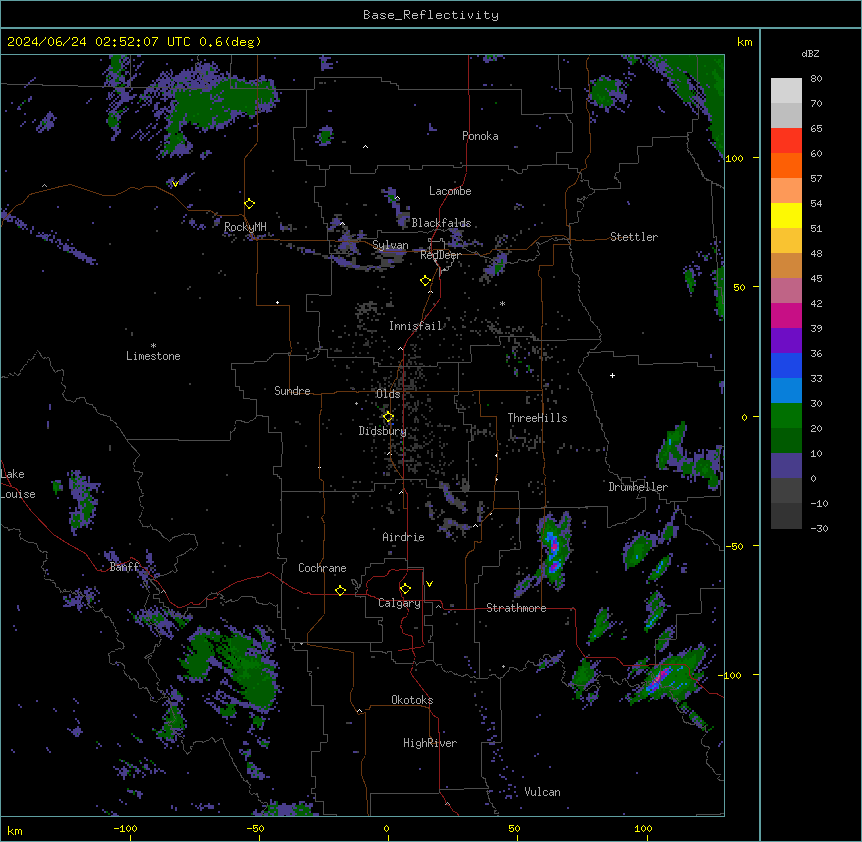
Task: Click the -30 value in the dBZ legend
Action: click(819, 528)
